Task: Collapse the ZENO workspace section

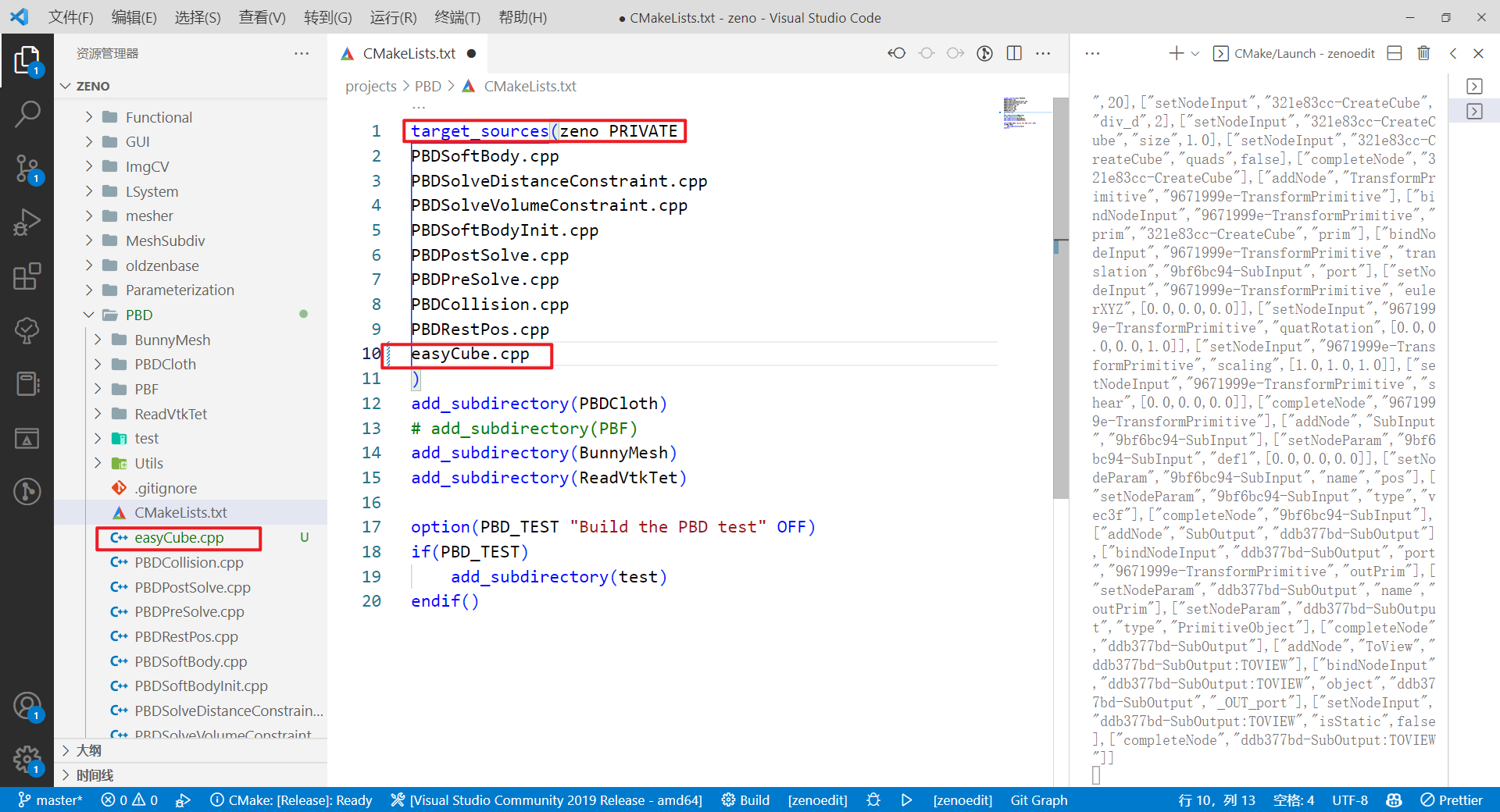Action: (192, 86)
